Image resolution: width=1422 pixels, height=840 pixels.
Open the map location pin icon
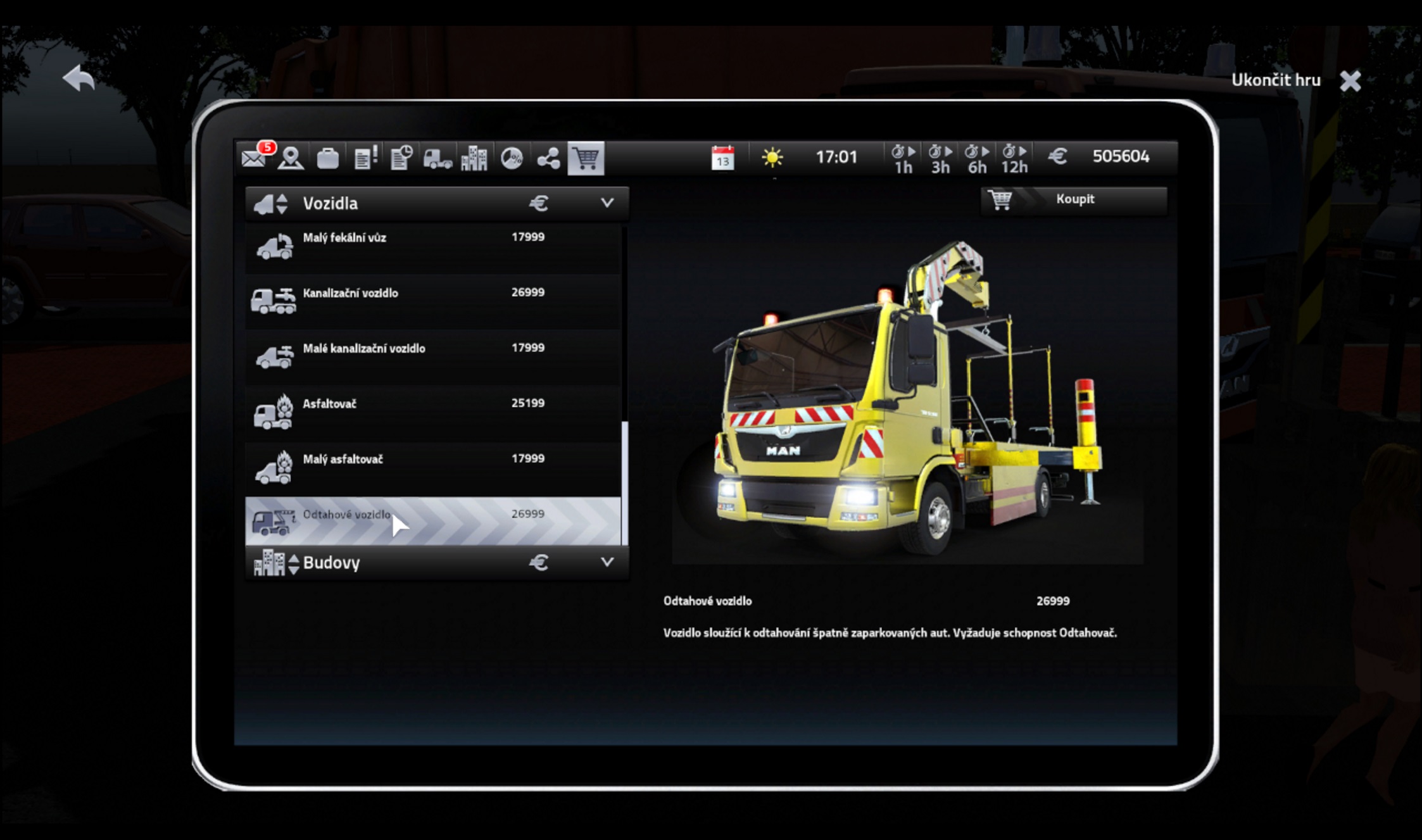click(x=291, y=158)
